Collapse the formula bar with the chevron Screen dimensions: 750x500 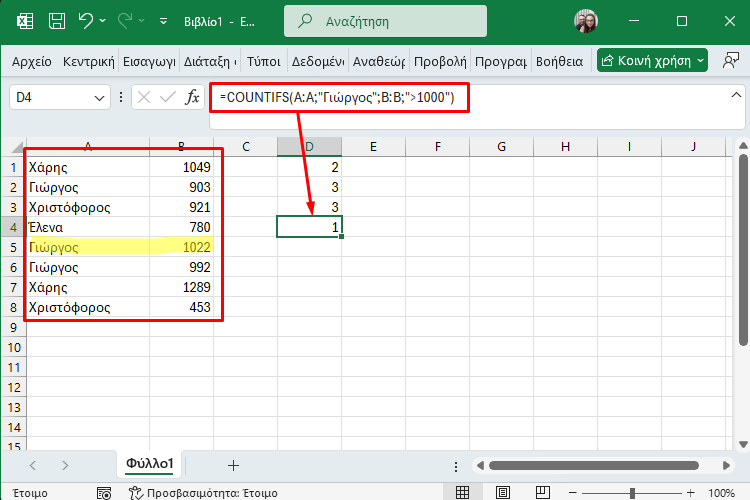(736, 95)
